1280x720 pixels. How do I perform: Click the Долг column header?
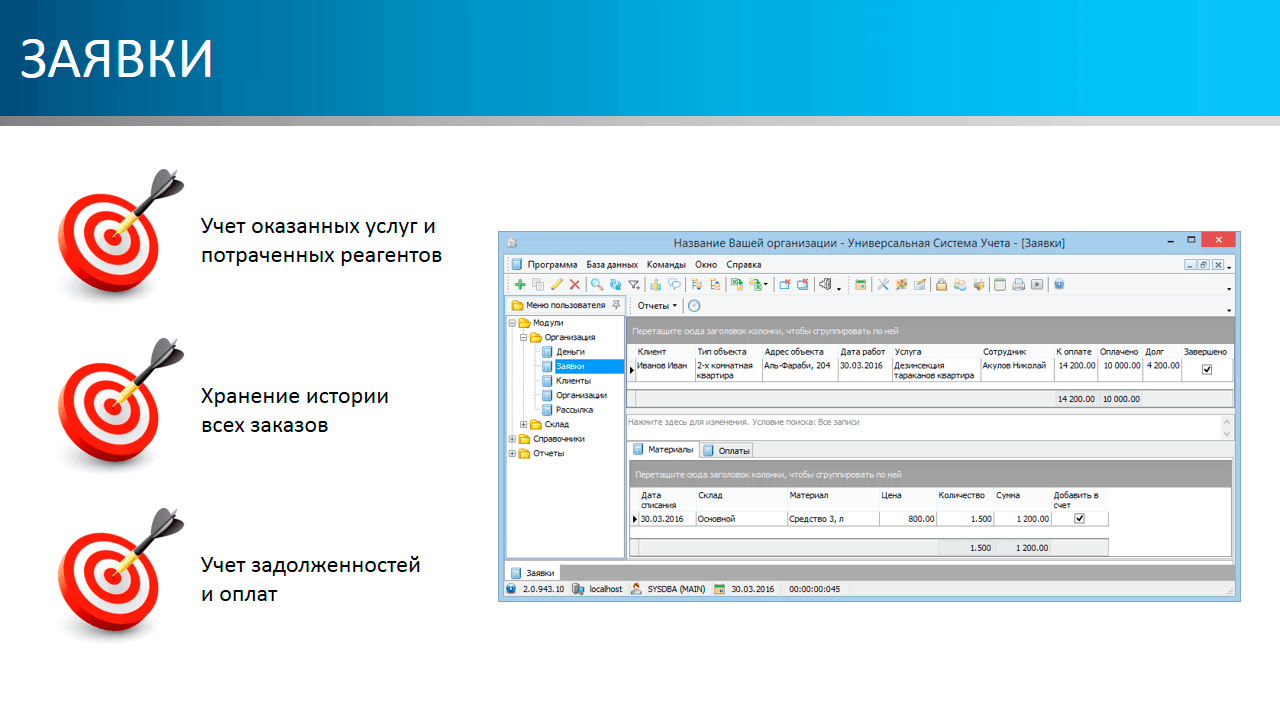pos(1161,352)
